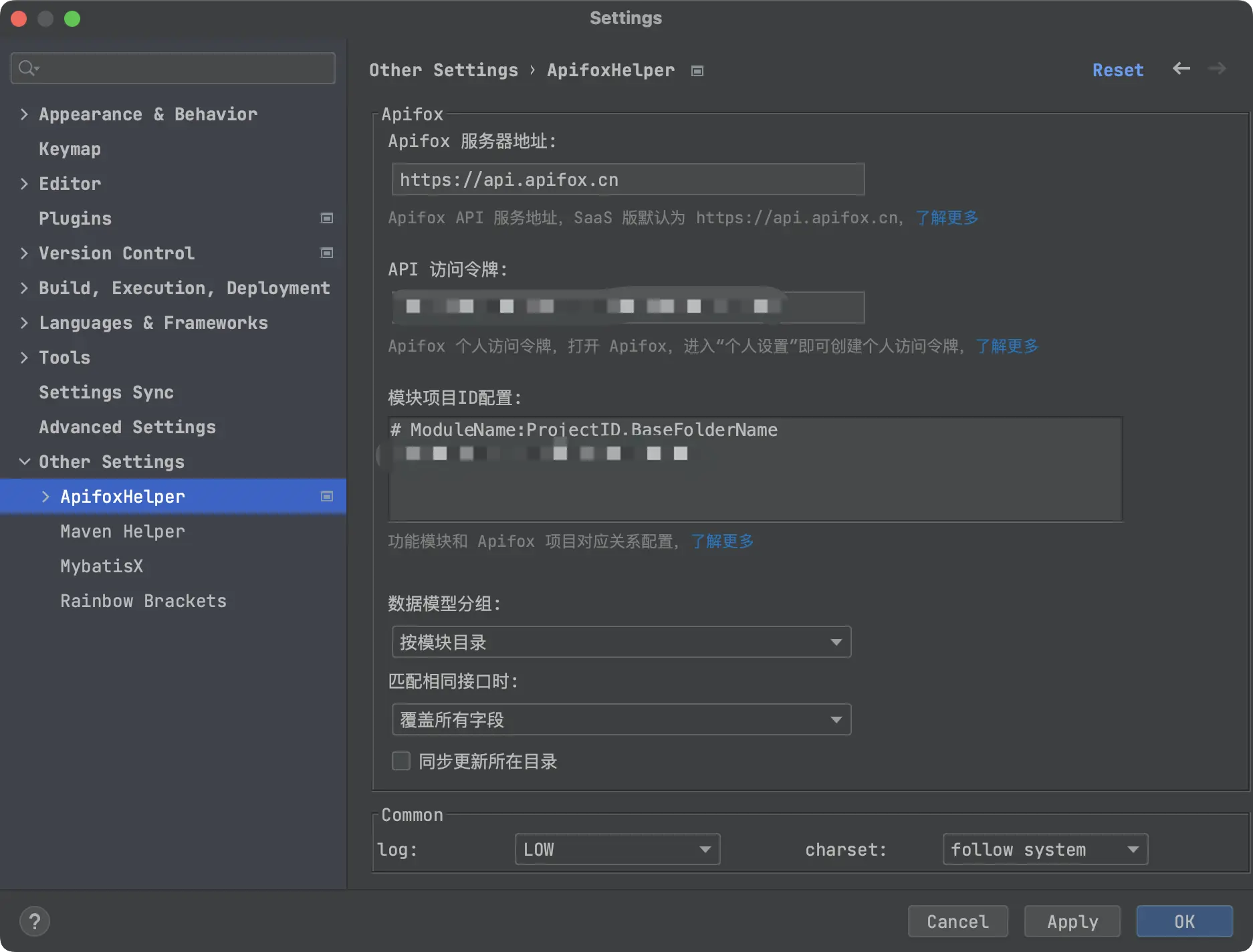Click the icon next to ApifoxHelper breadcrumb title
This screenshot has width=1253, height=952.
[x=697, y=70]
